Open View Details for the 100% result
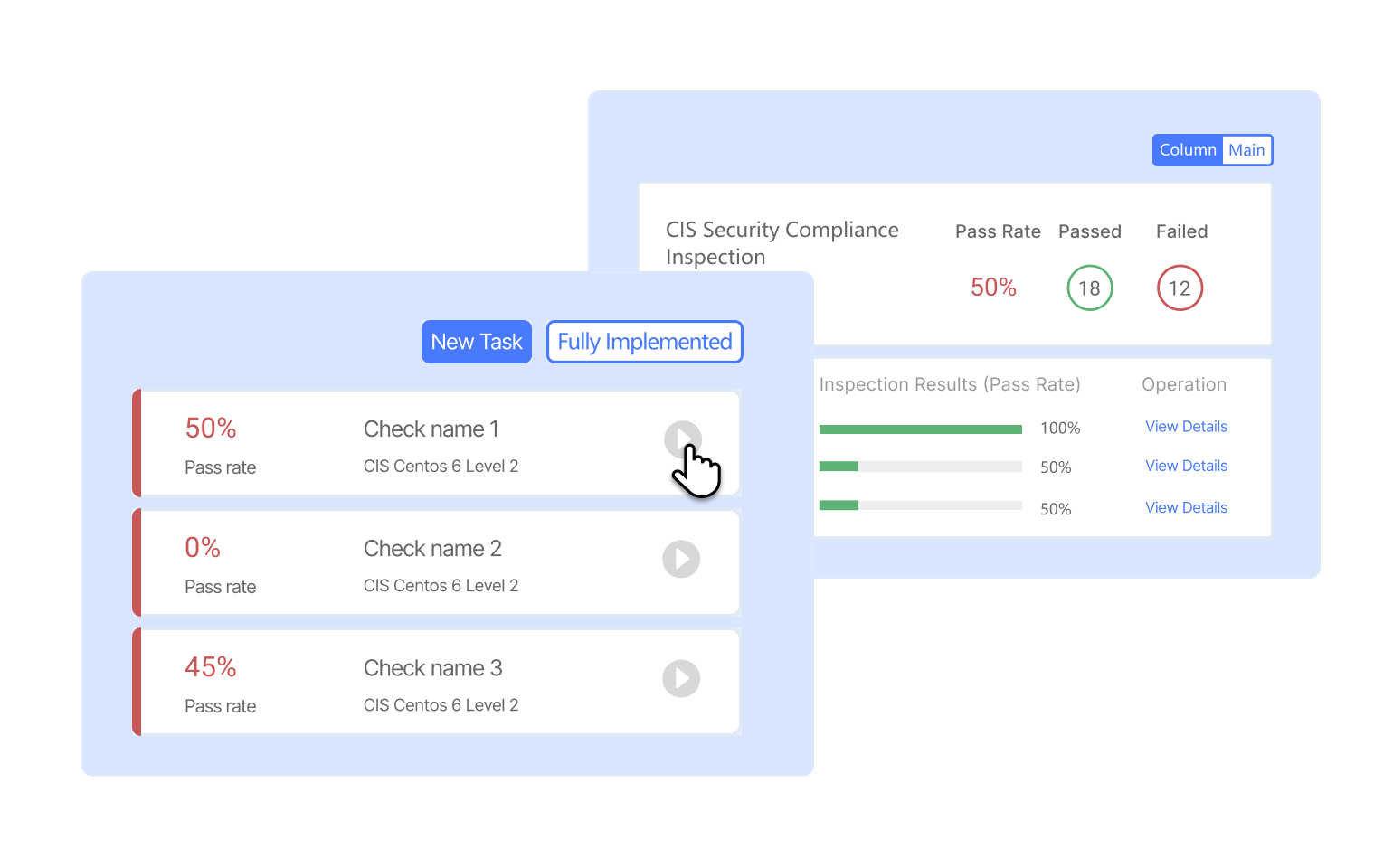The image size is (1393, 868). [x=1186, y=427]
